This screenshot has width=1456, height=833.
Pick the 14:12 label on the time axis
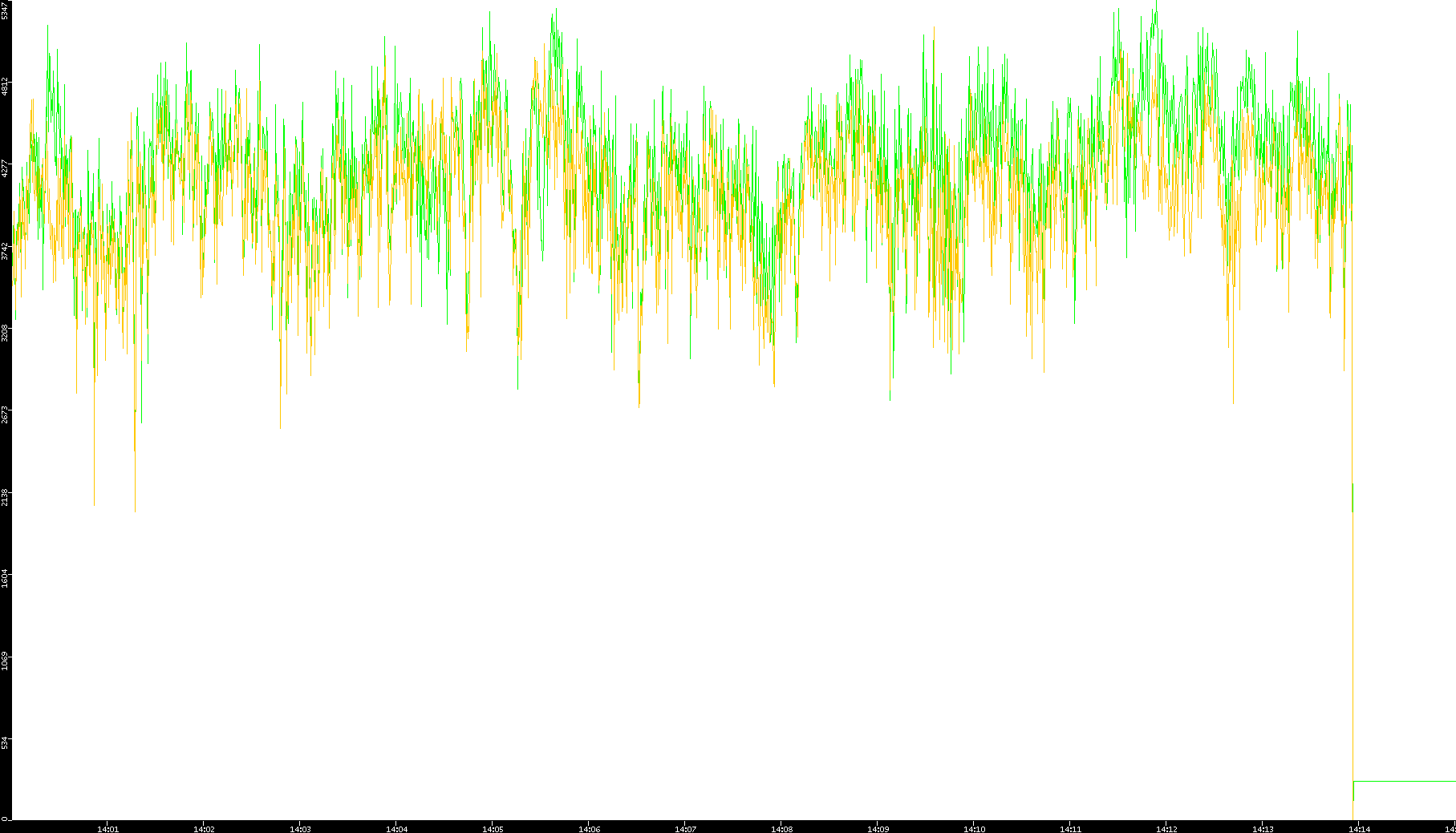coord(1166,829)
